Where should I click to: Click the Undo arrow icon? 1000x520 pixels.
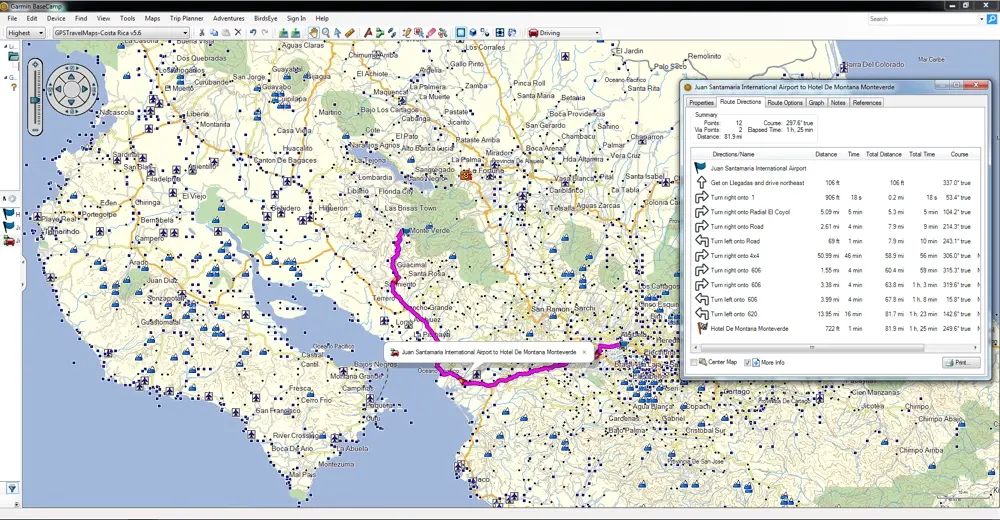click(x=253, y=33)
